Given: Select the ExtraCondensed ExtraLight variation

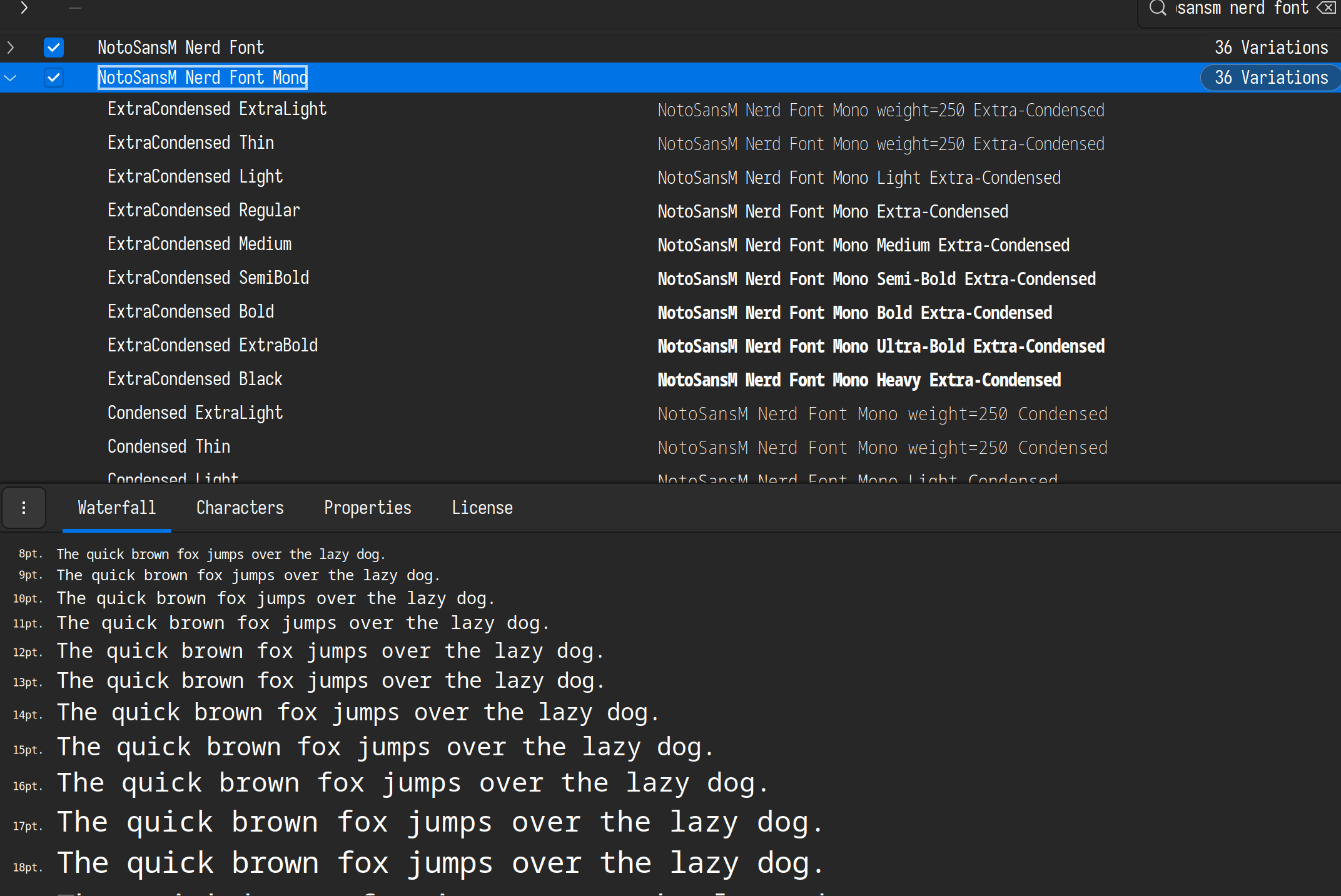Looking at the screenshot, I should pyautogui.click(x=216, y=109).
